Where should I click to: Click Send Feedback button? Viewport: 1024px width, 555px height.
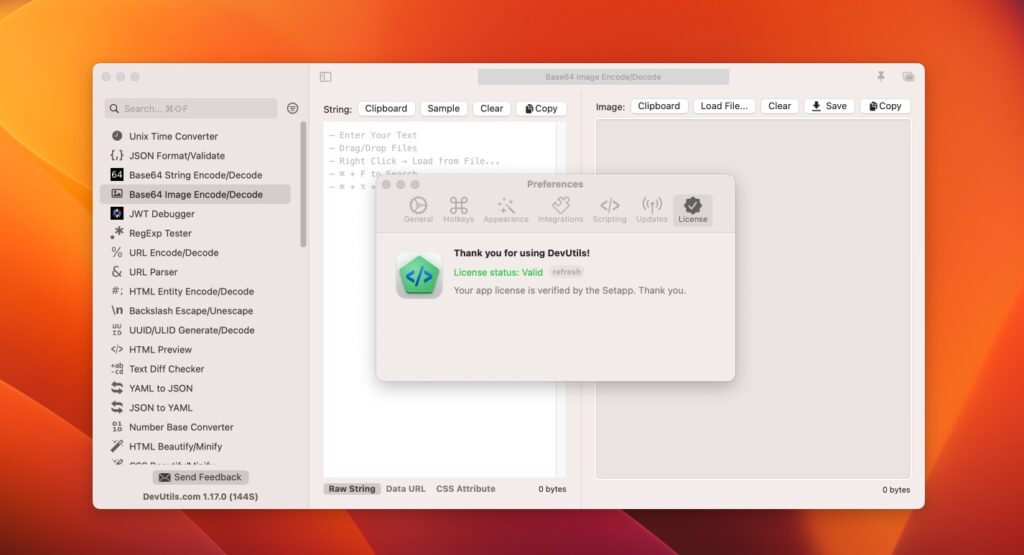(x=200, y=477)
